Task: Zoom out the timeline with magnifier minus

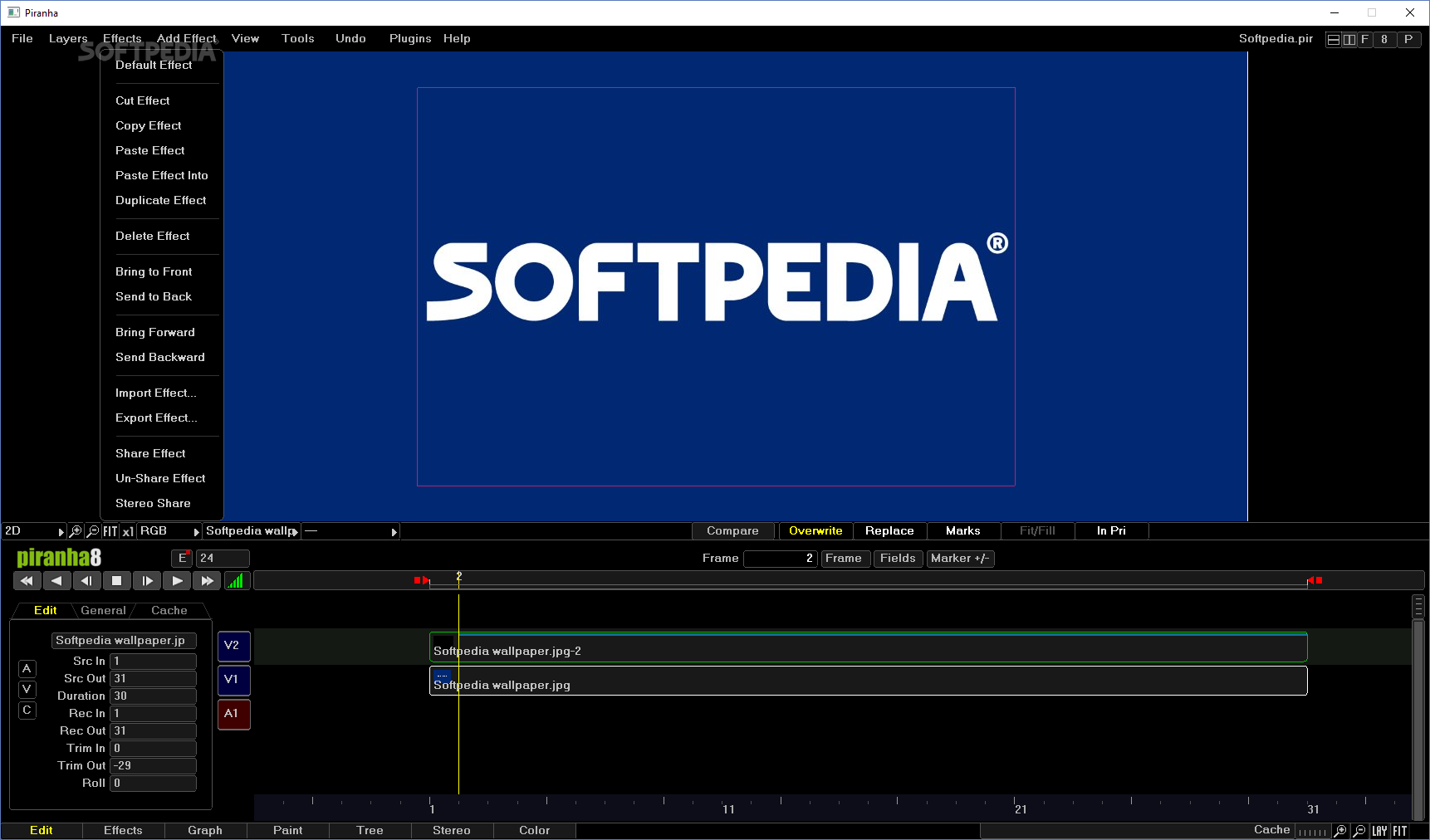Action: click(1359, 831)
